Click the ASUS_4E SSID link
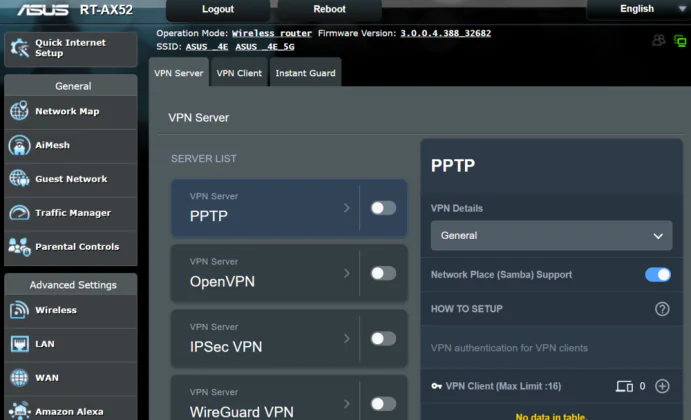Viewport: 691px width, 420px height. pyautogui.click(x=207, y=47)
